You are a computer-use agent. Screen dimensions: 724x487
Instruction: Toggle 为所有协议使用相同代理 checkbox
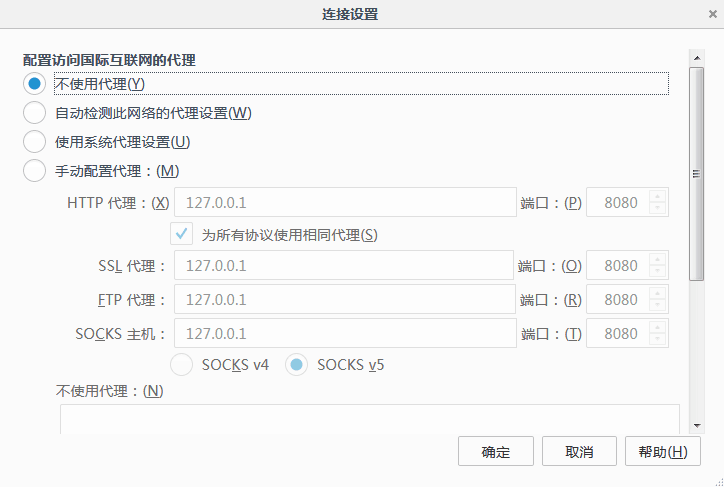pos(182,235)
